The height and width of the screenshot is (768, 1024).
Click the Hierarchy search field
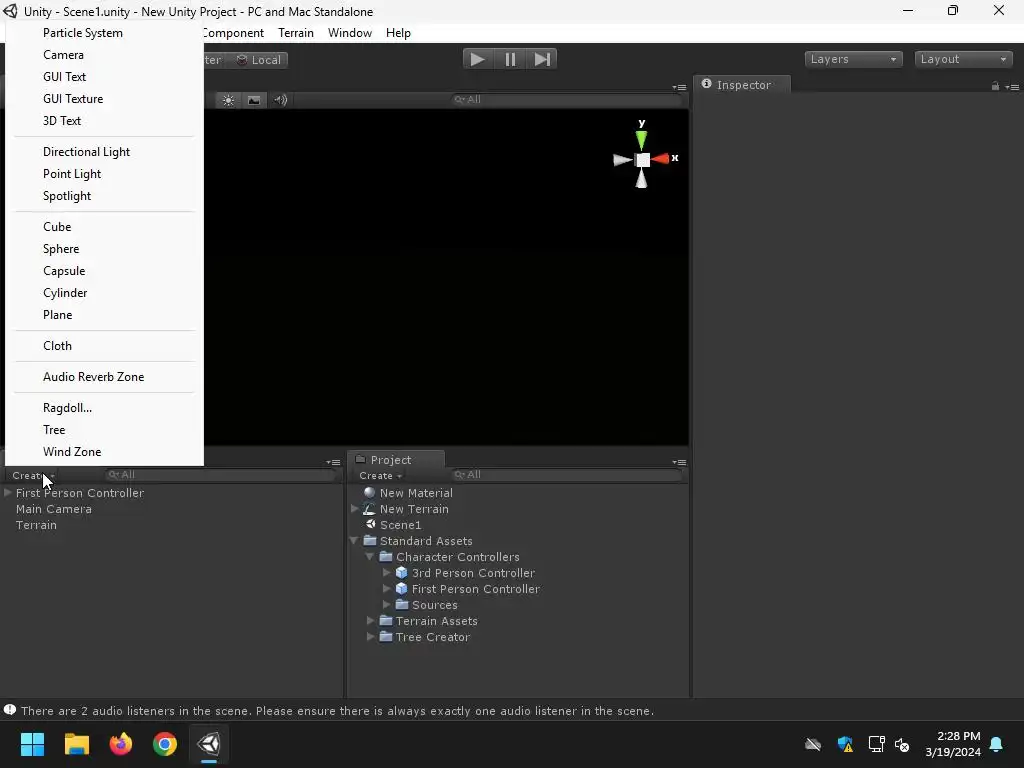(221, 475)
